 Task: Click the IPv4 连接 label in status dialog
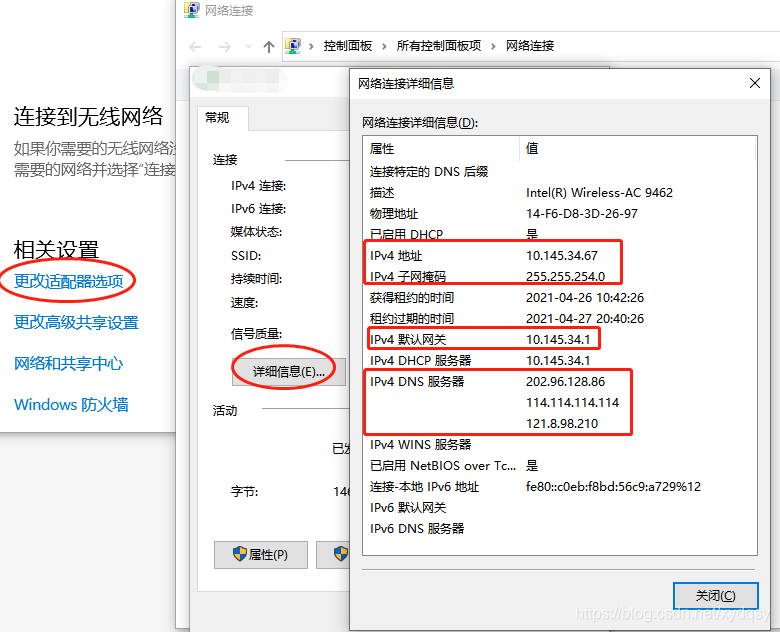tap(258, 186)
